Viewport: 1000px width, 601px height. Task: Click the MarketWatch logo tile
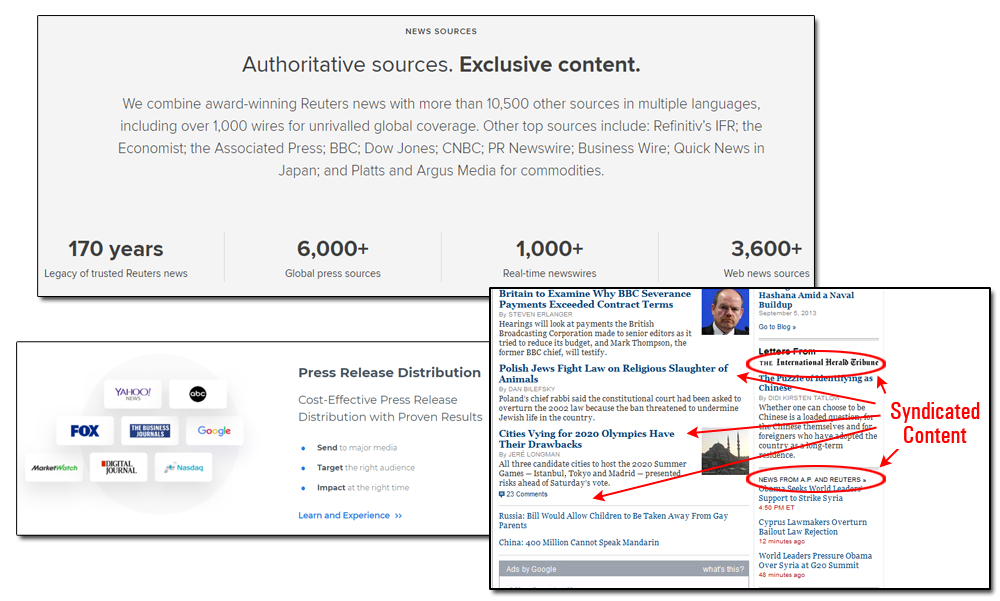coord(55,468)
